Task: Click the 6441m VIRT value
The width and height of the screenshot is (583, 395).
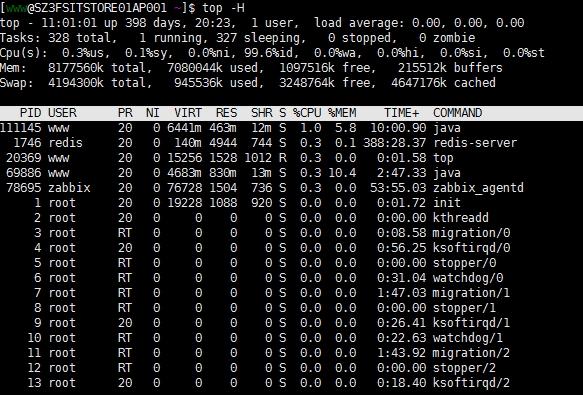Action: (184, 128)
